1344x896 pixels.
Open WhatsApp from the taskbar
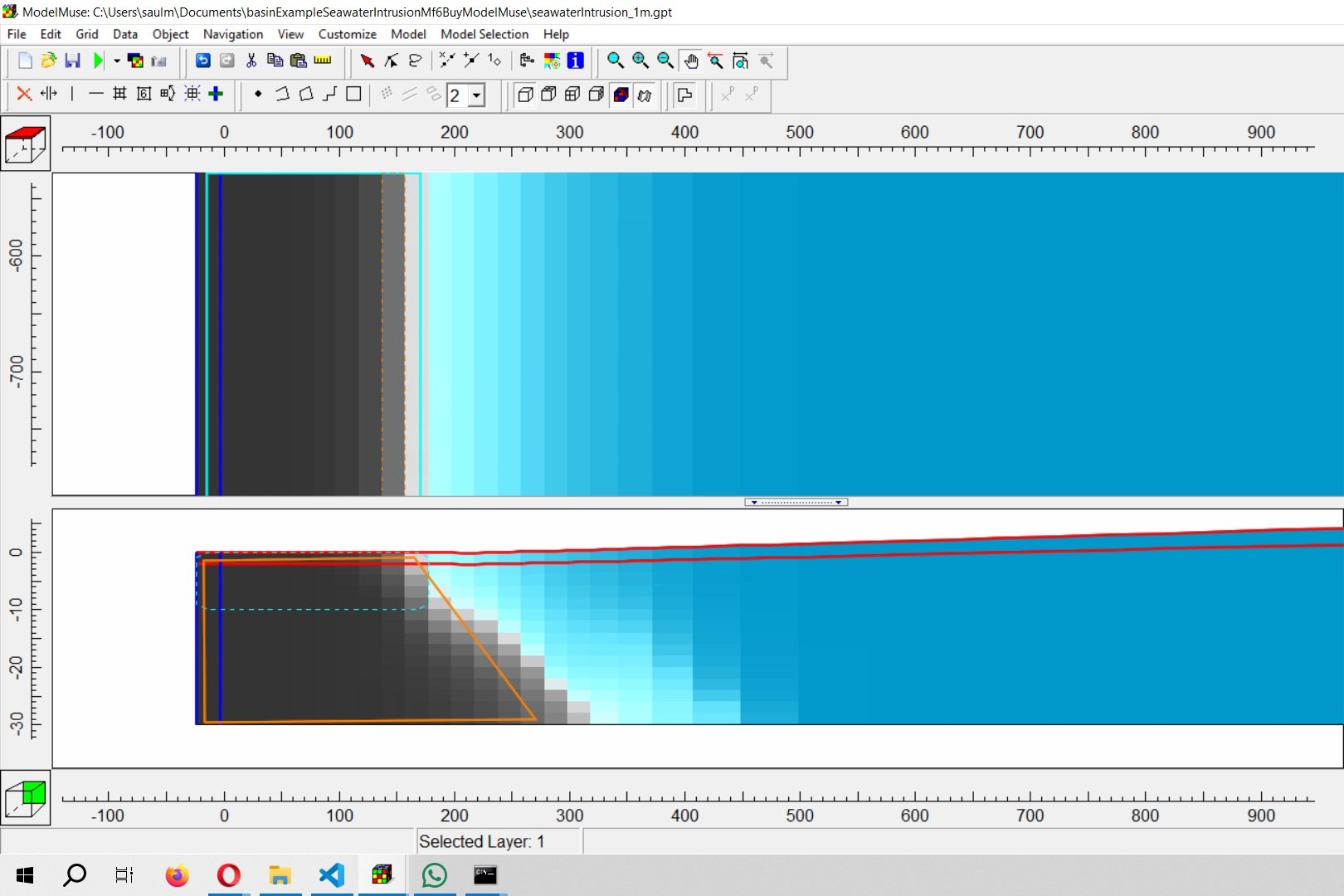point(434,875)
